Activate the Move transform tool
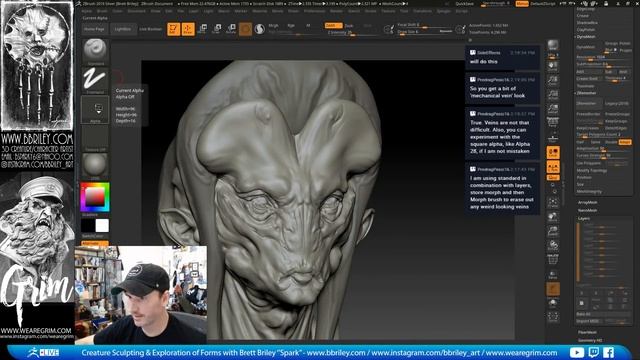 203,29
